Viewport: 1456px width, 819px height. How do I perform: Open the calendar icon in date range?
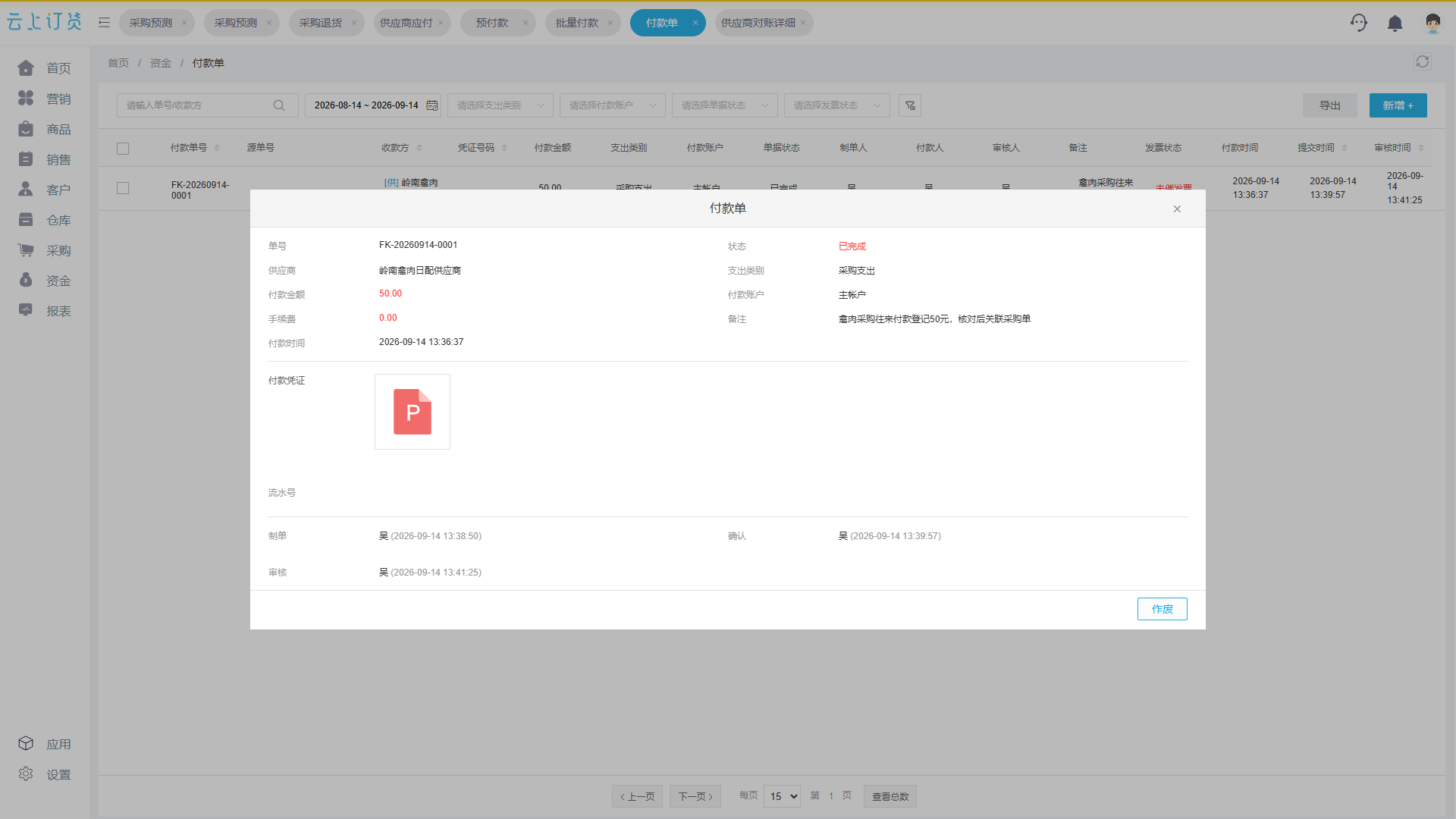click(x=432, y=105)
